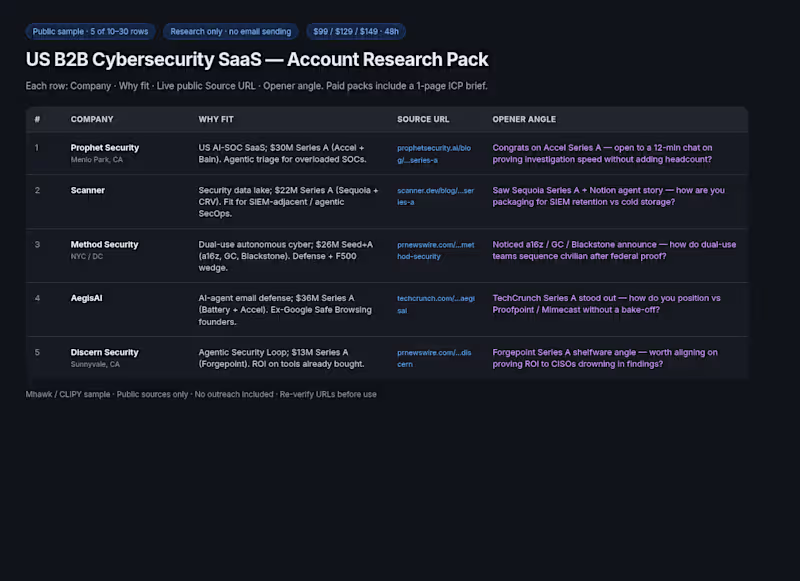
Task: Open the prnewswire Method Security link
Action: pyautogui.click(x=436, y=250)
